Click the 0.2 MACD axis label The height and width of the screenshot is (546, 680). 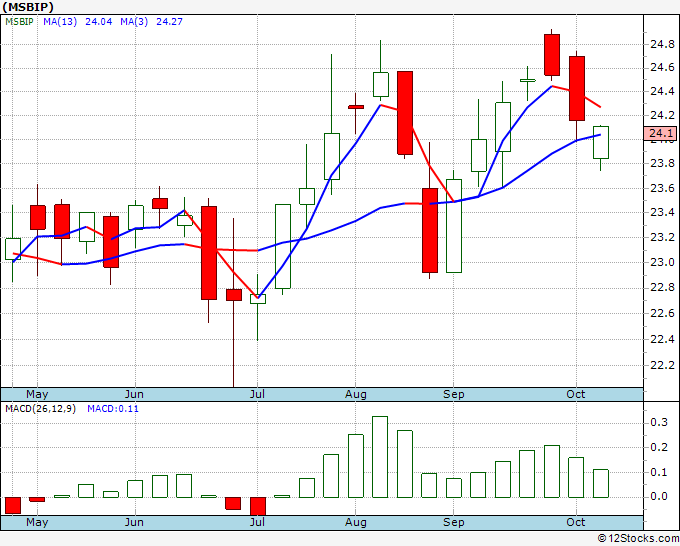coord(659,447)
